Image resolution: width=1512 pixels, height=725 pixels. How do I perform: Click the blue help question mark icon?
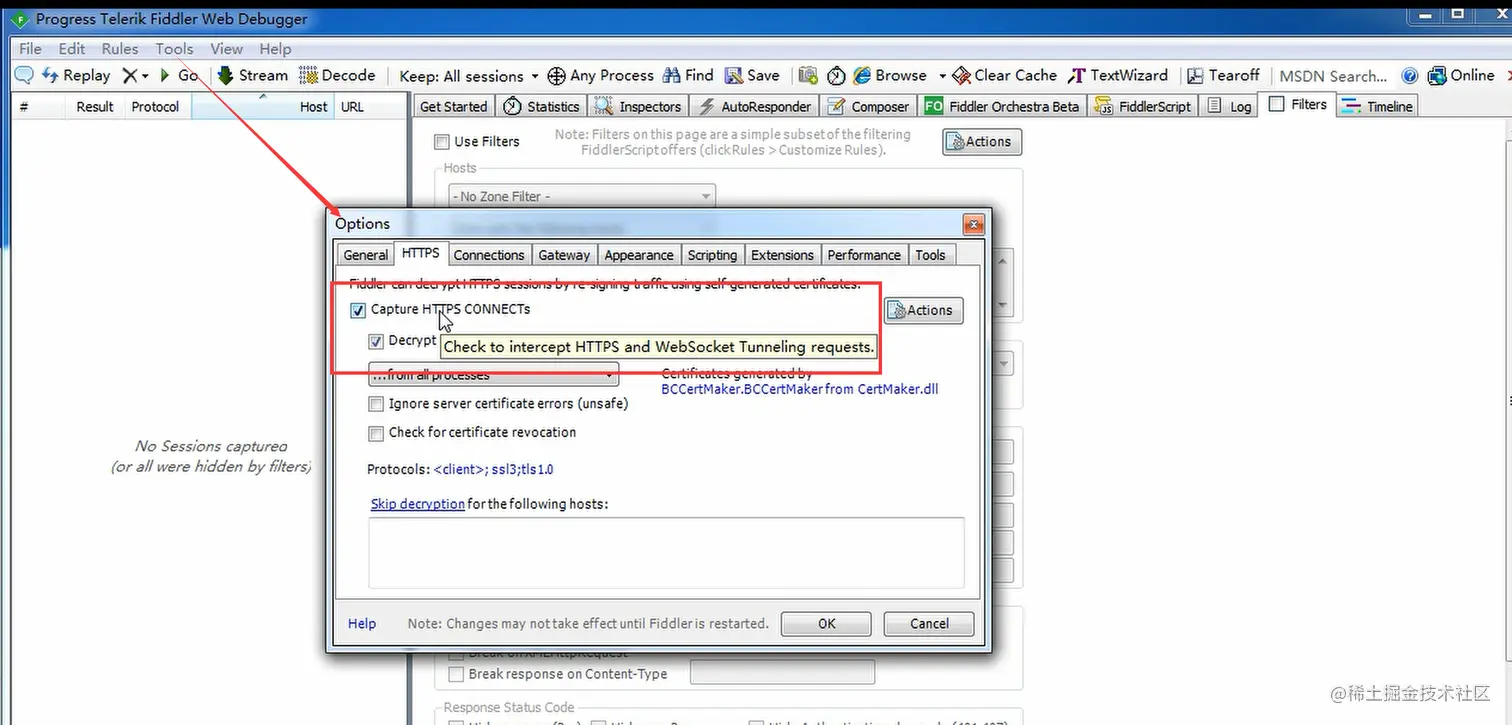(1410, 76)
